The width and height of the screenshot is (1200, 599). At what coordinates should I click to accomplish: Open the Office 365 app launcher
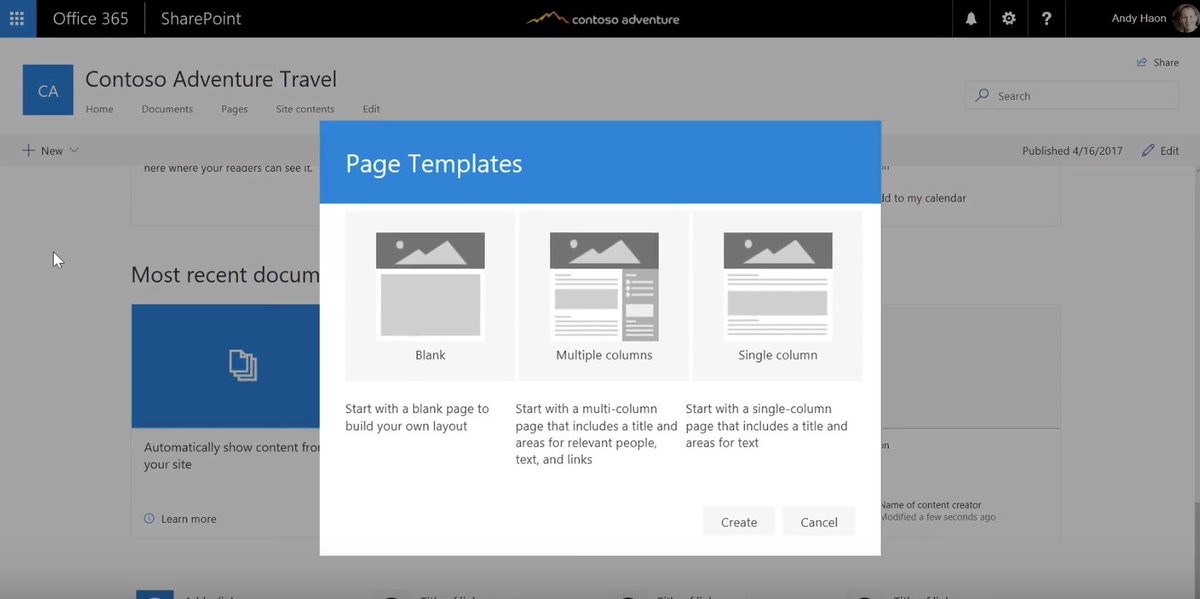click(x=17, y=18)
